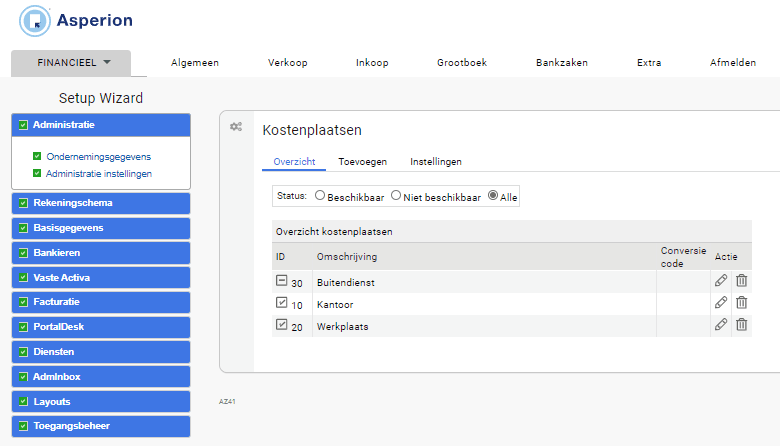This screenshot has width=780, height=446.
Task: Delete the Buitendienst row with trash icon
Action: pos(742,280)
